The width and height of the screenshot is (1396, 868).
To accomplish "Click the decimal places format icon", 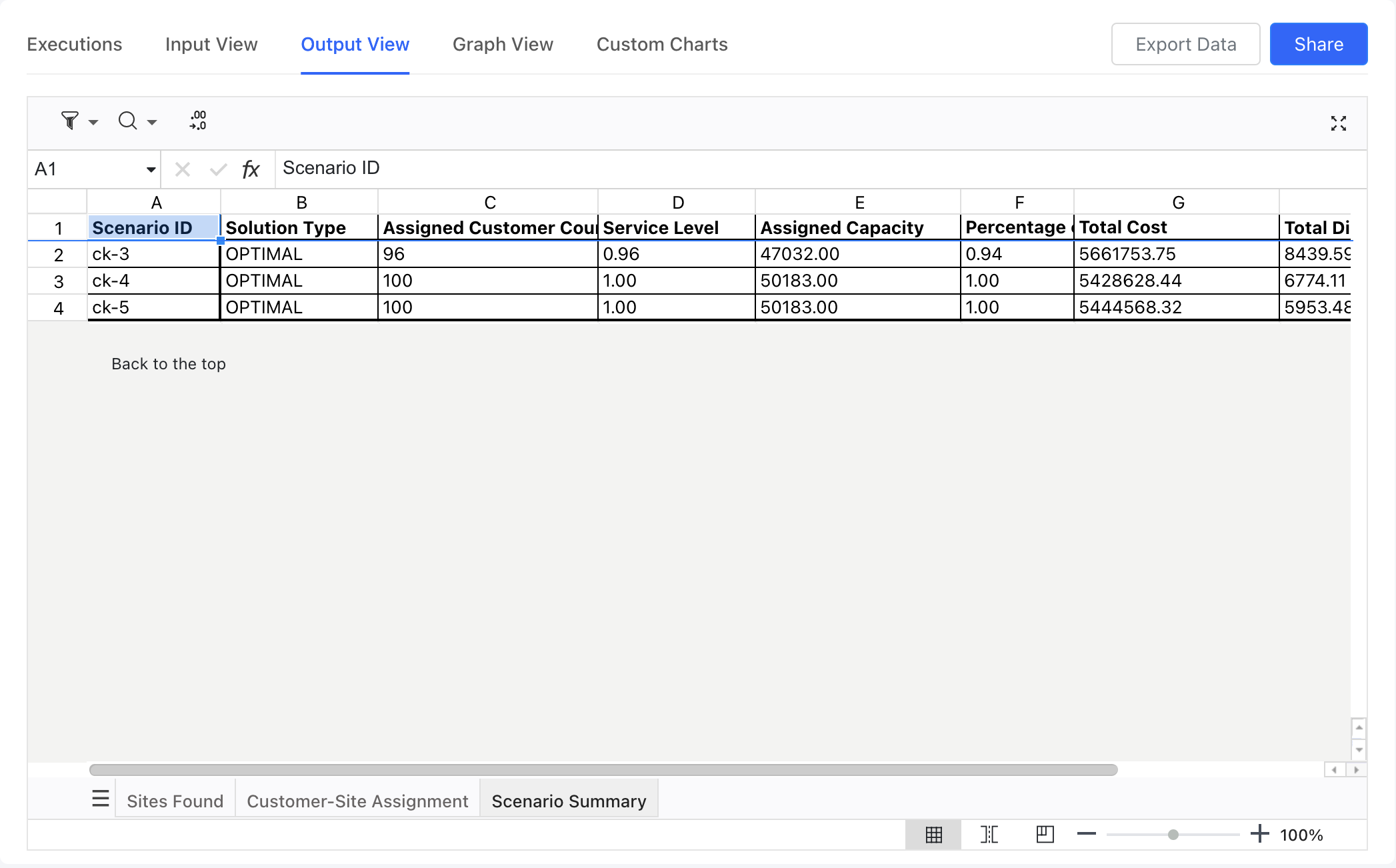I will (x=198, y=121).
